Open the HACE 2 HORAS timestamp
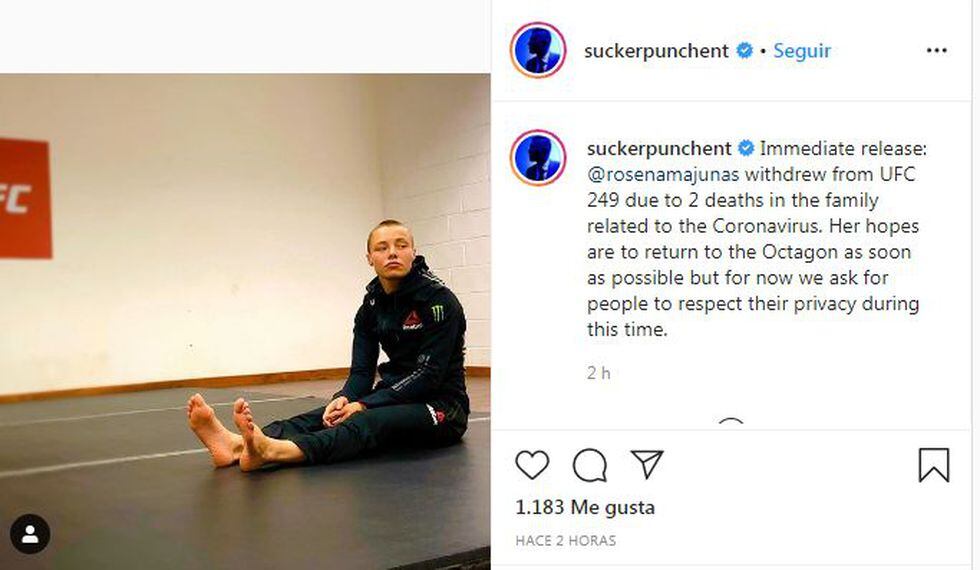The width and height of the screenshot is (980, 570). [x=566, y=541]
